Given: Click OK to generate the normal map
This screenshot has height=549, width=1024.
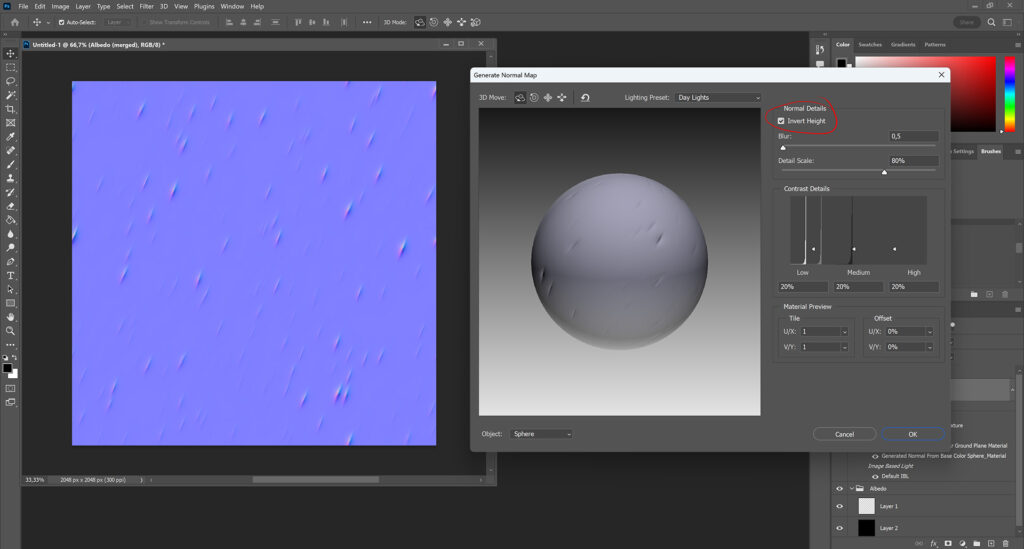Looking at the screenshot, I should click(x=912, y=434).
